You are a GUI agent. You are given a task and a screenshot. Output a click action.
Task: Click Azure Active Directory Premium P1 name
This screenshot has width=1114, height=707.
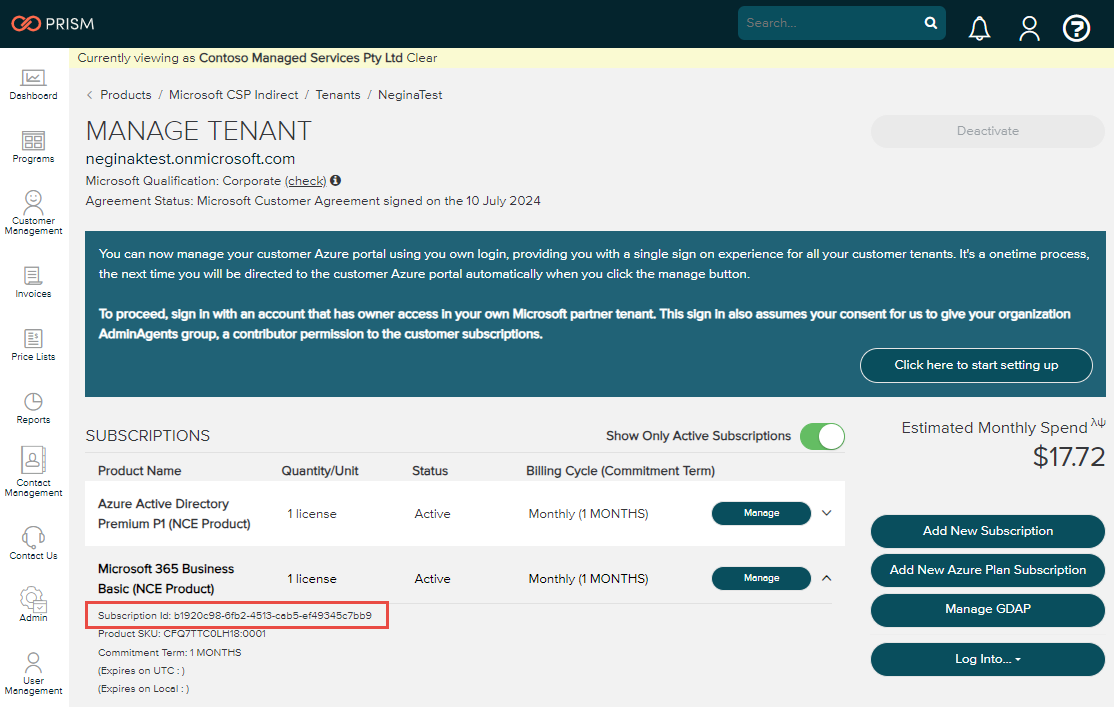(174, 514)
